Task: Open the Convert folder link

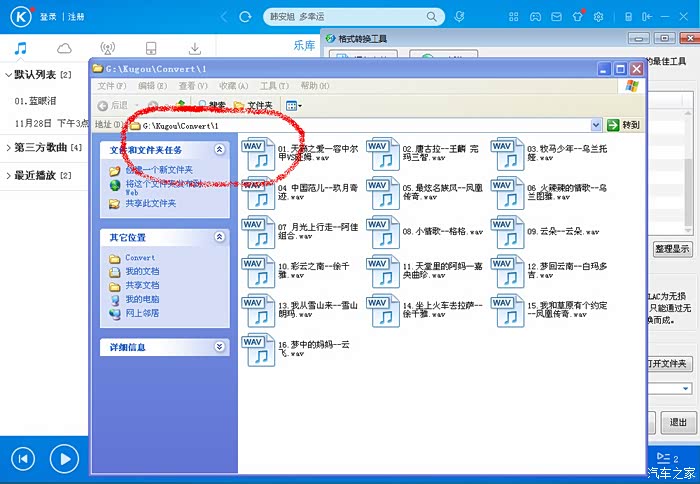Action: 140,258
